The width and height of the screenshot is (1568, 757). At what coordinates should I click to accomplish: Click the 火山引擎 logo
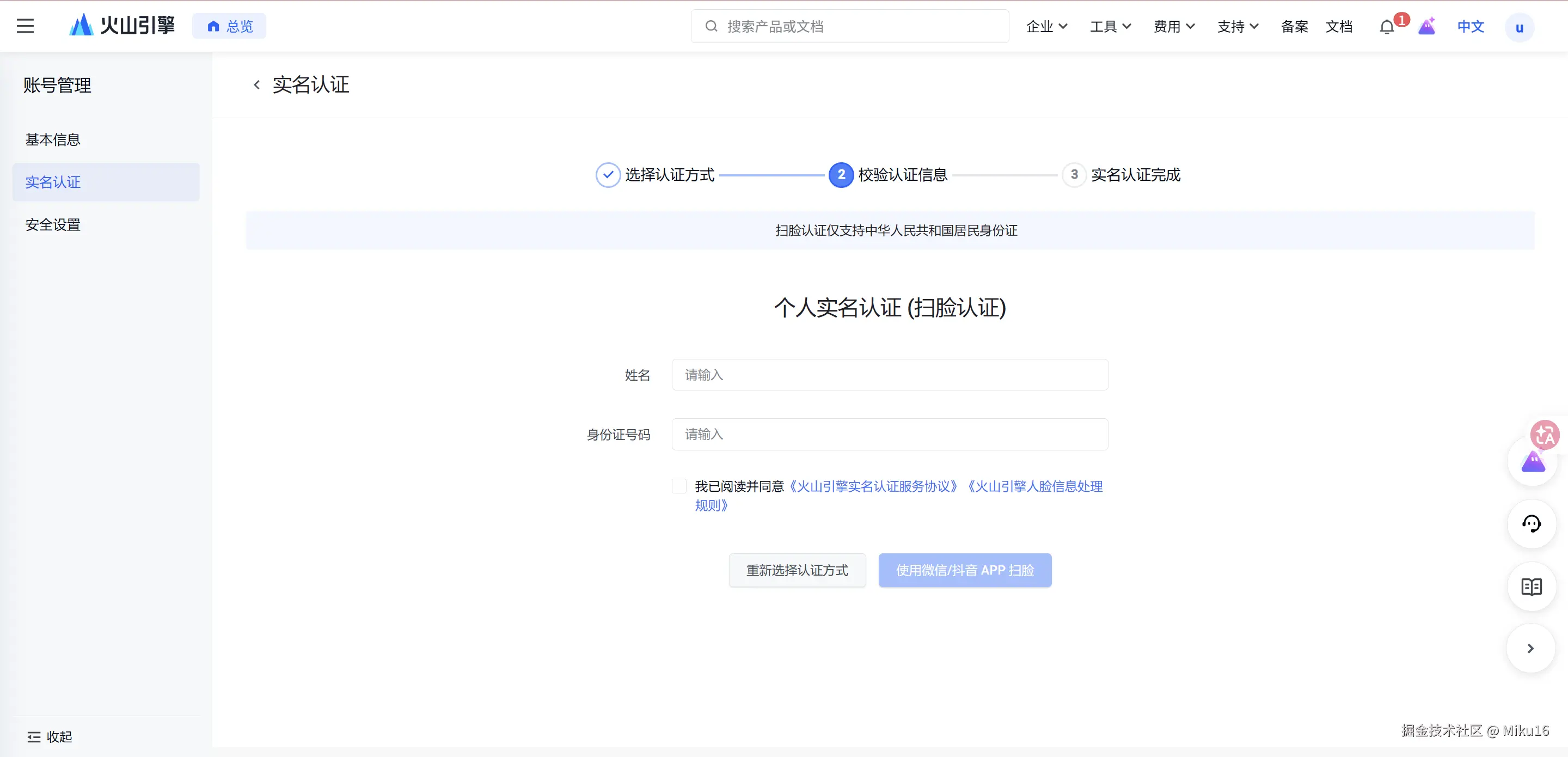122,26
